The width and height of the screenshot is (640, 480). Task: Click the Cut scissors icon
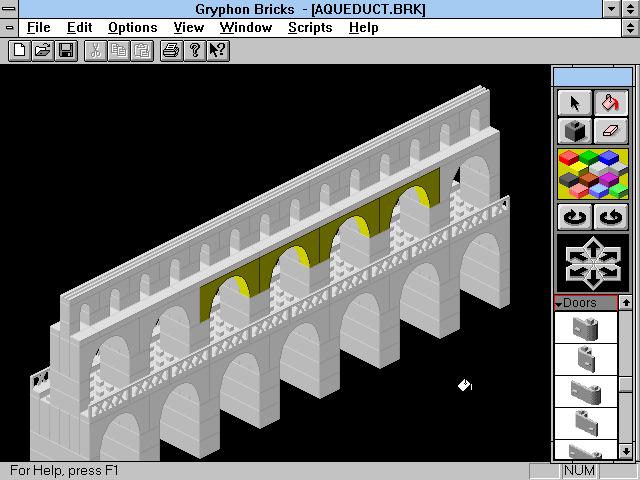pyautogui.click(x=96, y=51)
